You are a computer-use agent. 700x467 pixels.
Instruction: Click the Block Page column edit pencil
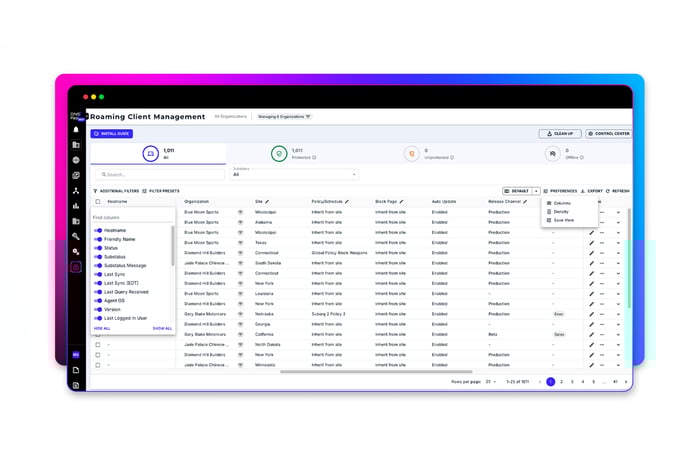[x=401, y=202]
